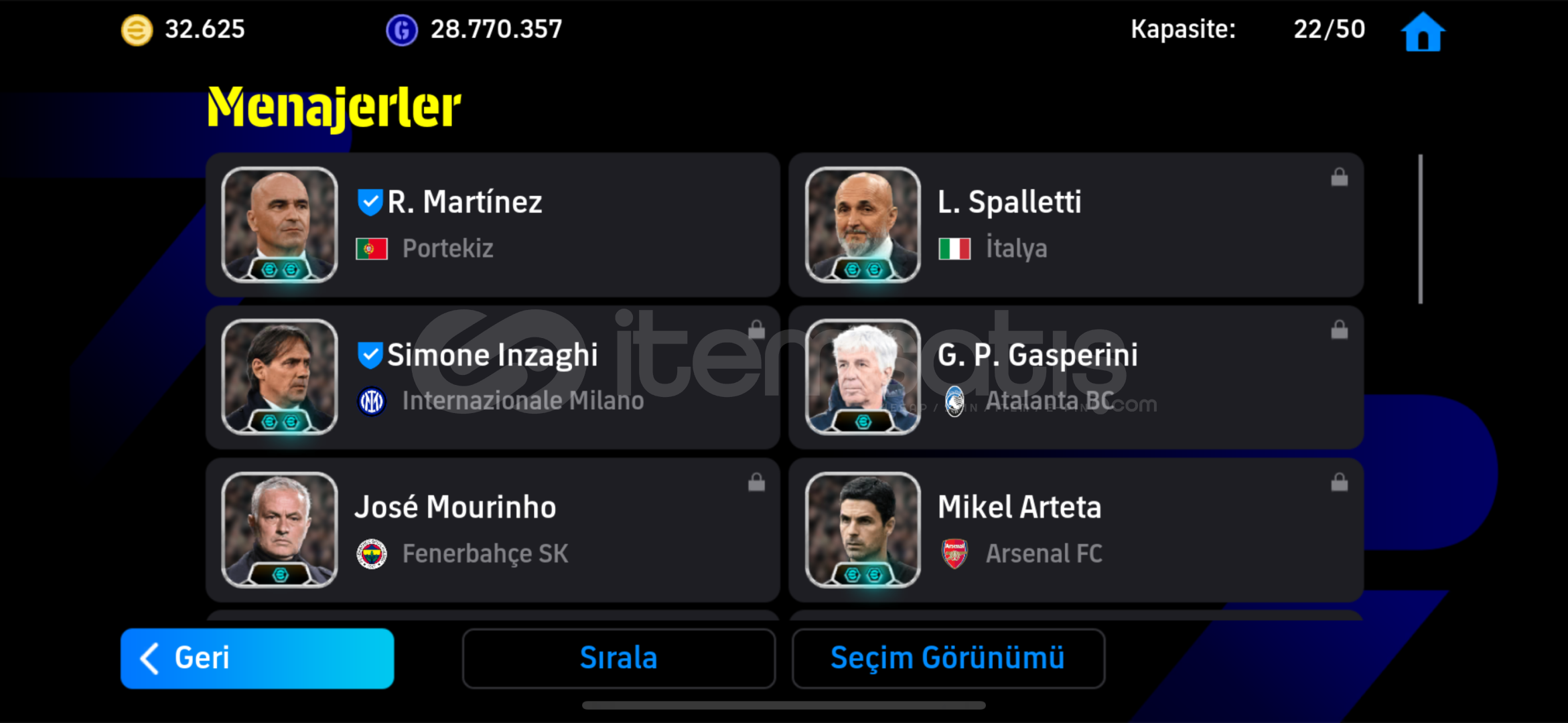Click the Fenerbahçe SK club badge

pos(372,554)
